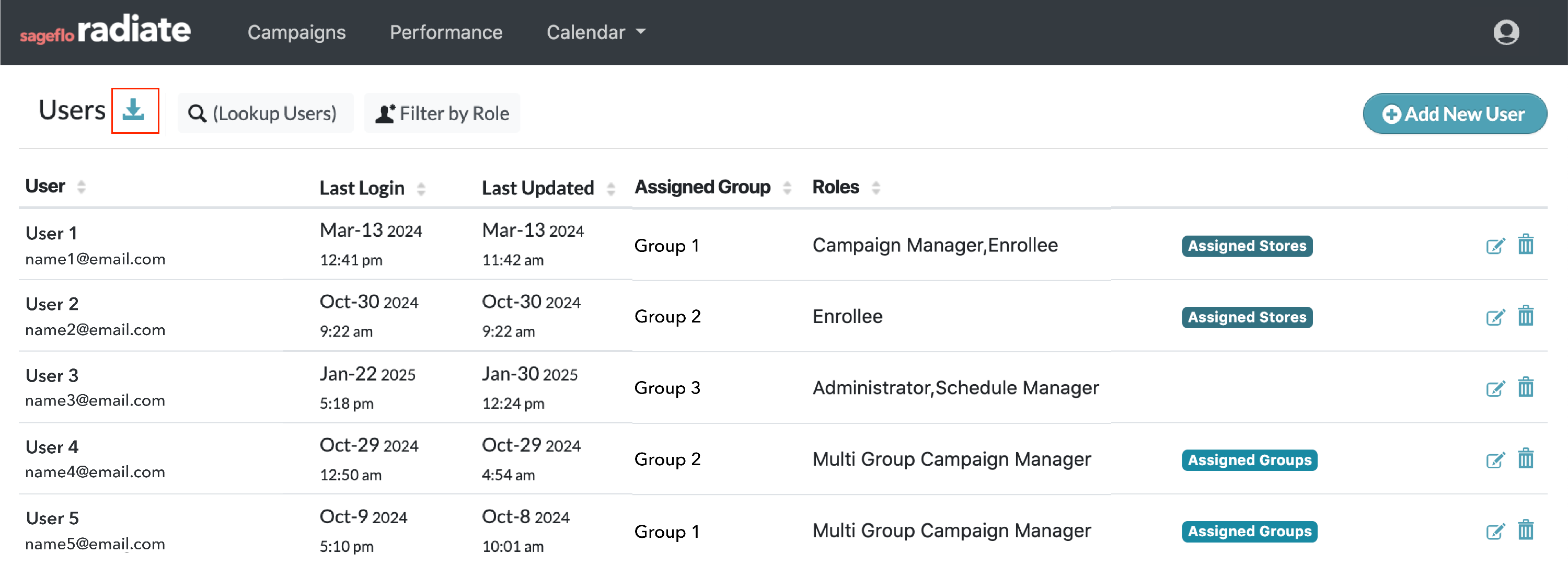Open the user account profile icon
This screenshot has height=565, width=1568.
pyautogui.click(x=1505, y=32)
